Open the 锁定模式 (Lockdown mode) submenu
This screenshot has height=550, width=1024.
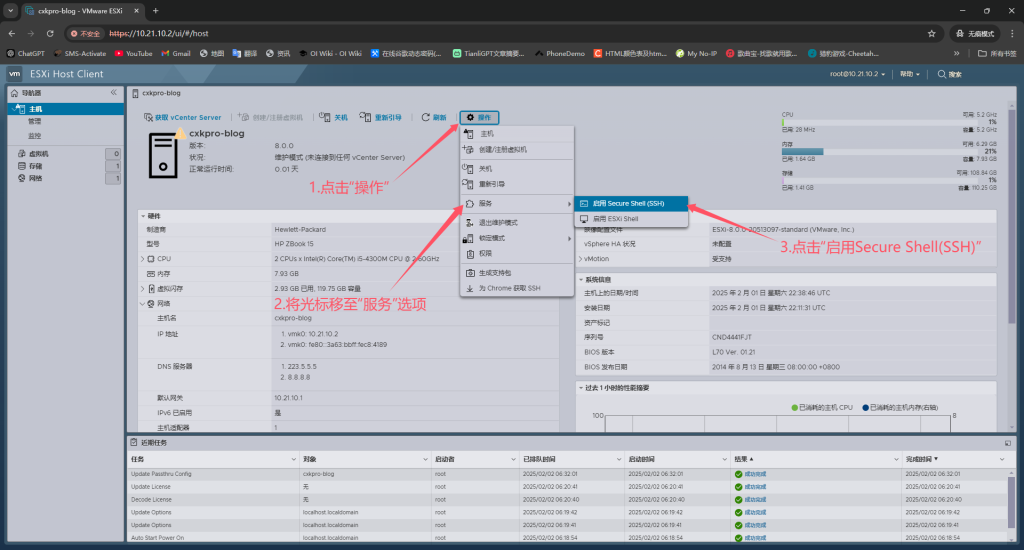(517, 238)
